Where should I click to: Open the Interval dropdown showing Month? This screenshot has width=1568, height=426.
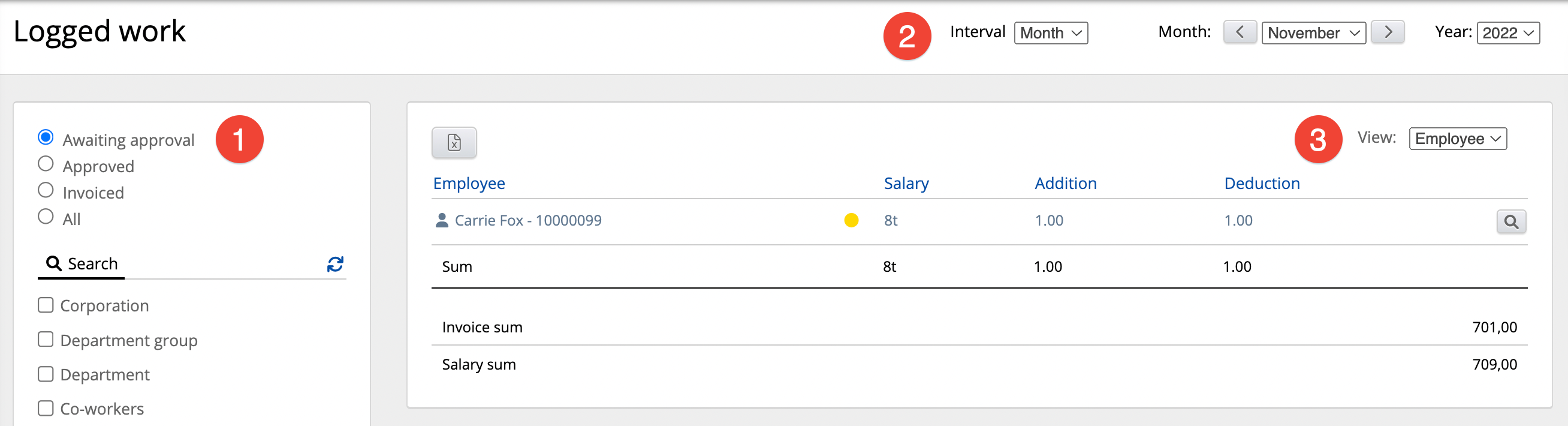pyautogui.click(x=1050, y=33)
